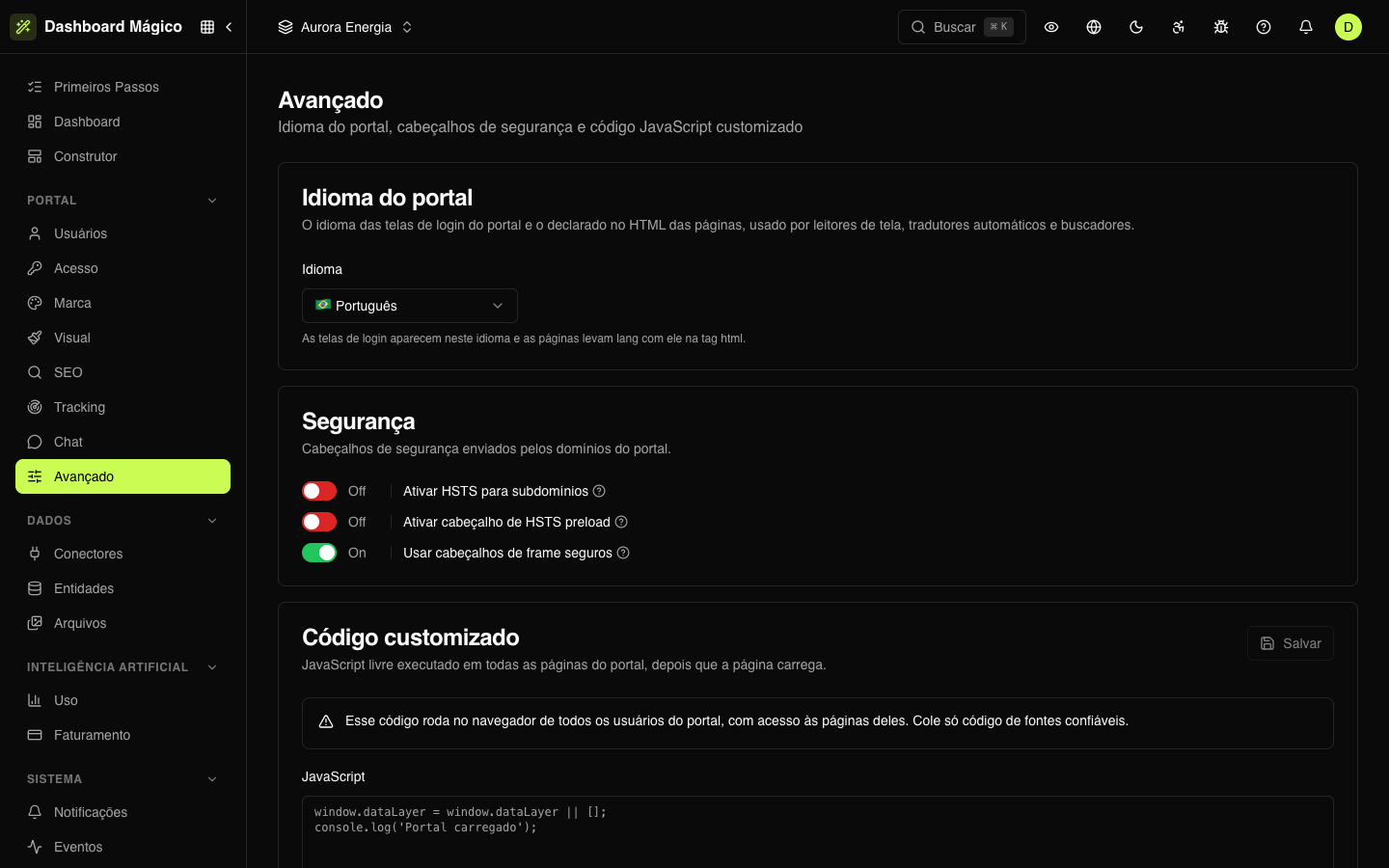Click the Eventos activity icon
1389x868 pixels.
coord(35,847)
